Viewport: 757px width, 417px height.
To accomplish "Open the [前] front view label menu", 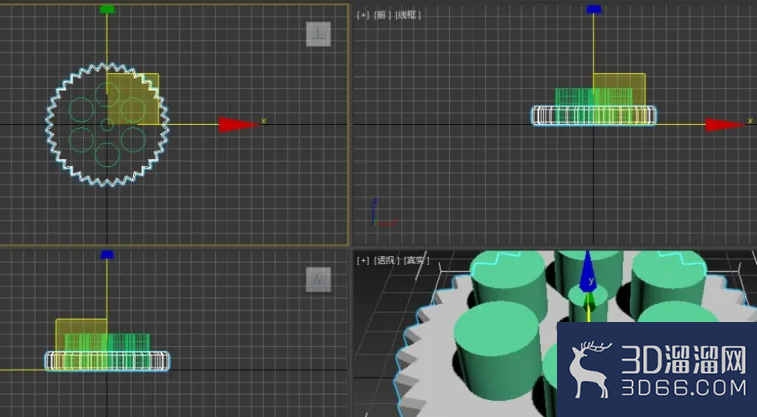I will tap(382, 15).
